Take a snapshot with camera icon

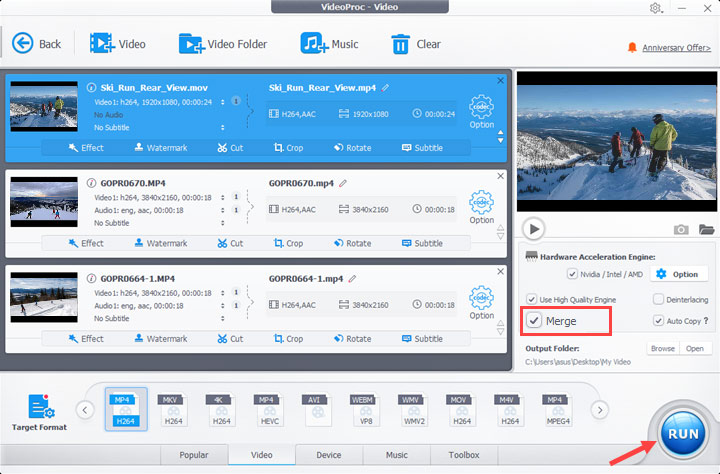pos(681,229)
